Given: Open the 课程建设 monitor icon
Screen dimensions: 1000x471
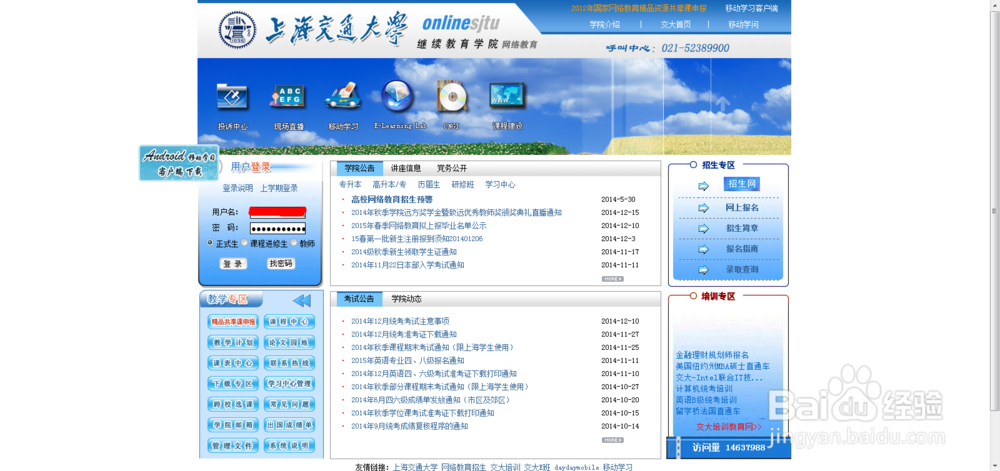Looking at the screenshot, I should (507, 96).
